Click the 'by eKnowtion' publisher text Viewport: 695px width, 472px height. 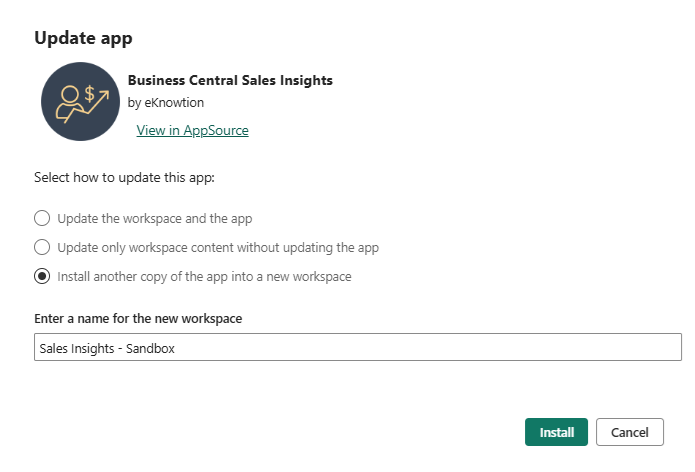pyautogui.click(x=166, y=102)
